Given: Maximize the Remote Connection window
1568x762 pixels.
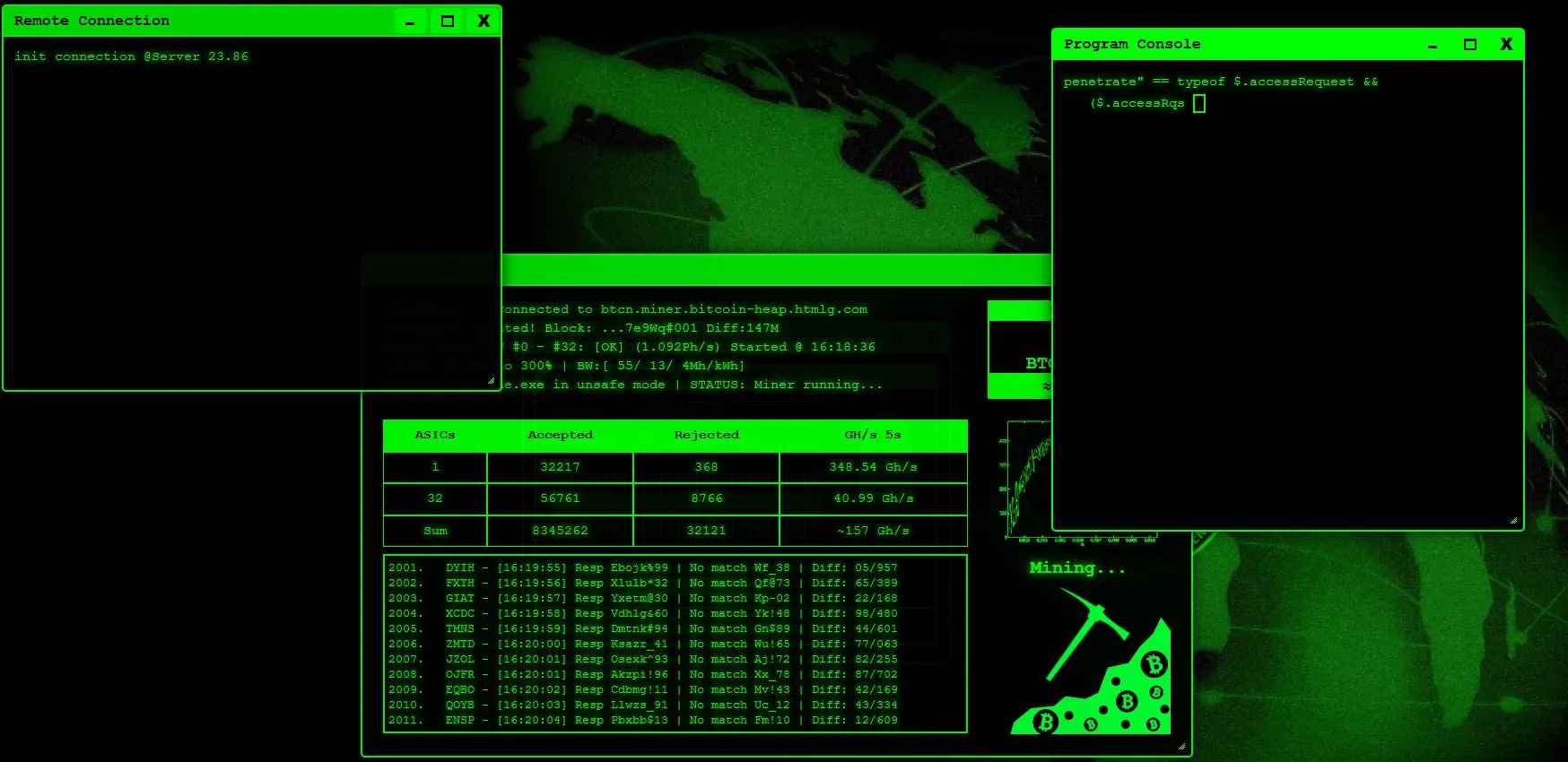Looking at the screenshot, I should 447,22.
